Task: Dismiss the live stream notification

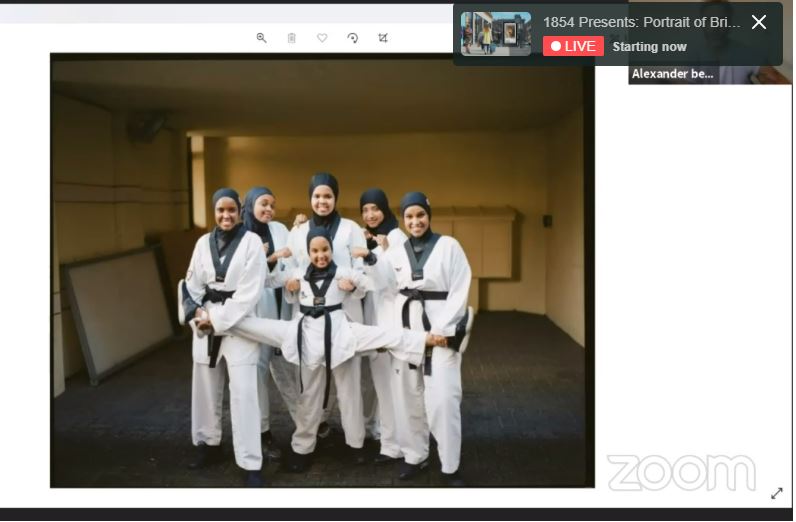Action: (x=759, y=22)
